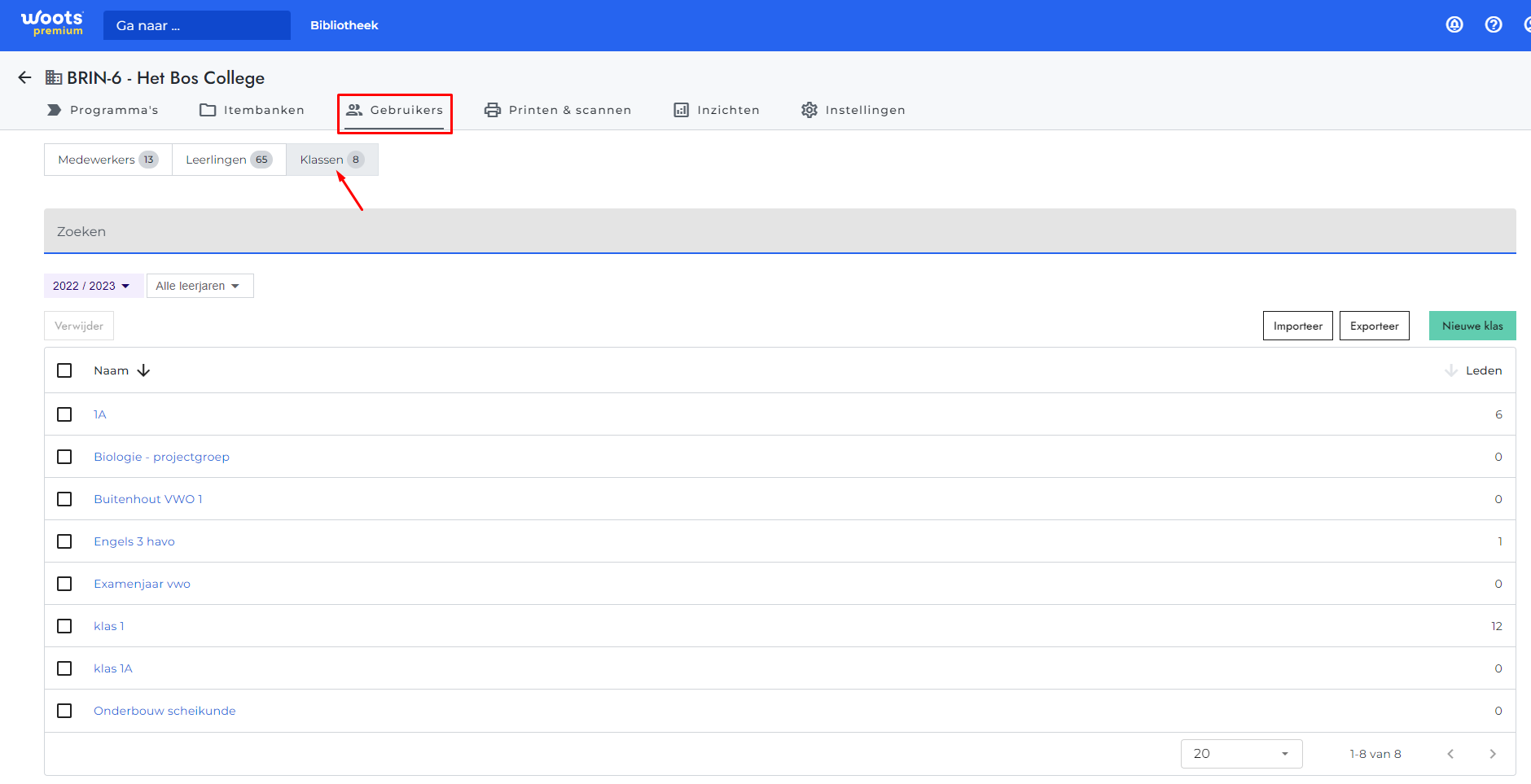Switch to the Leerlingen tab
1531x784 pixels.
[228, 160]
